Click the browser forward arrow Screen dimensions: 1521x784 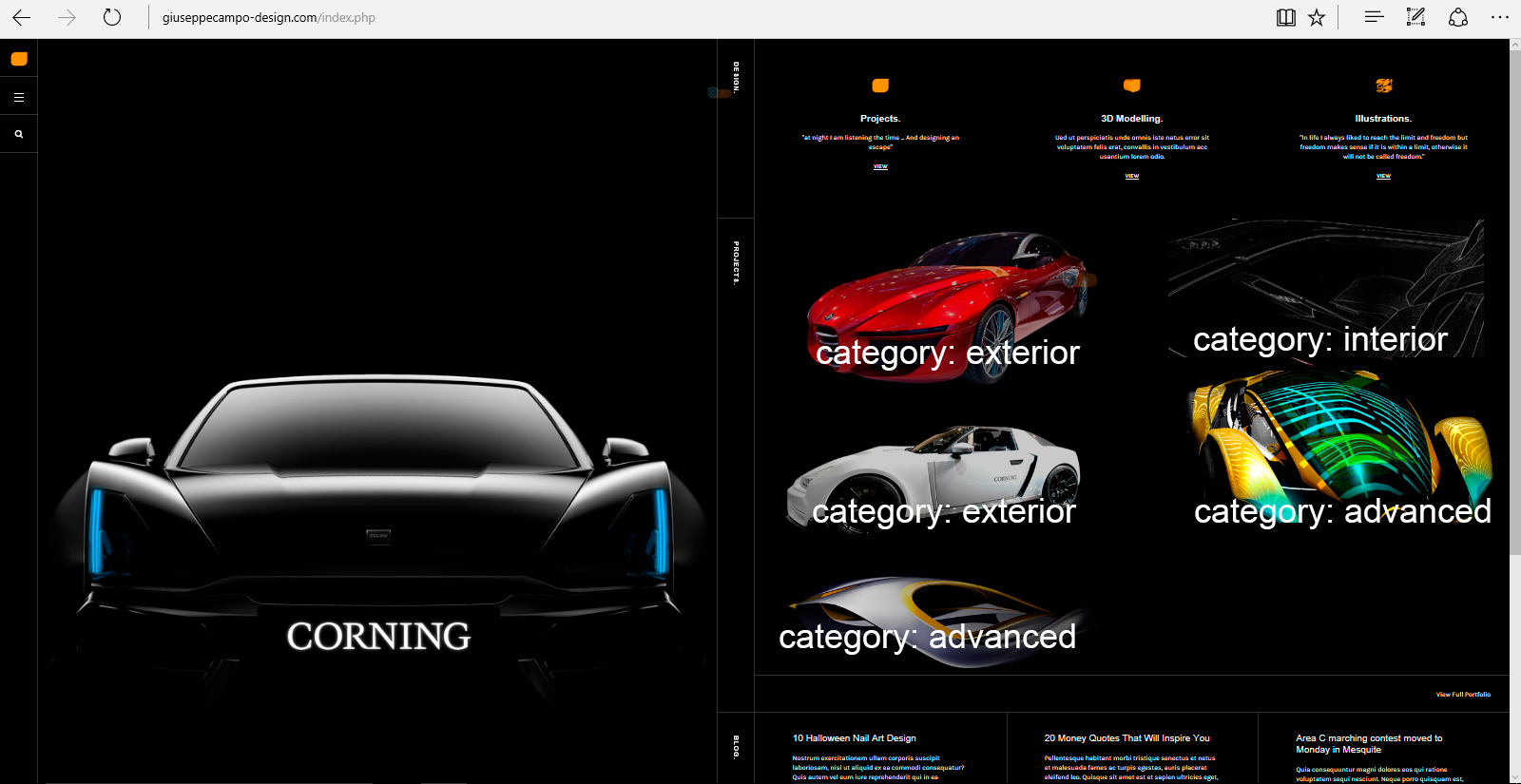pos(67,17)
